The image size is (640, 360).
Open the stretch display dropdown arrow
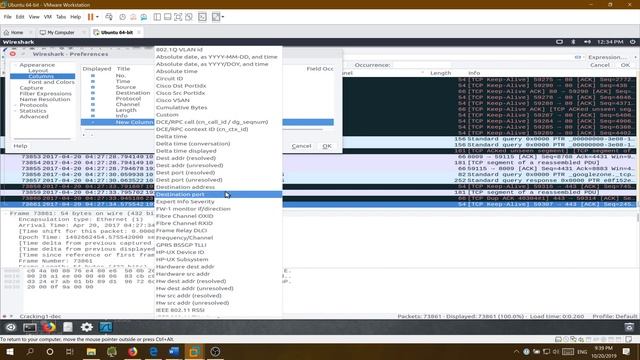click(223, 17)
